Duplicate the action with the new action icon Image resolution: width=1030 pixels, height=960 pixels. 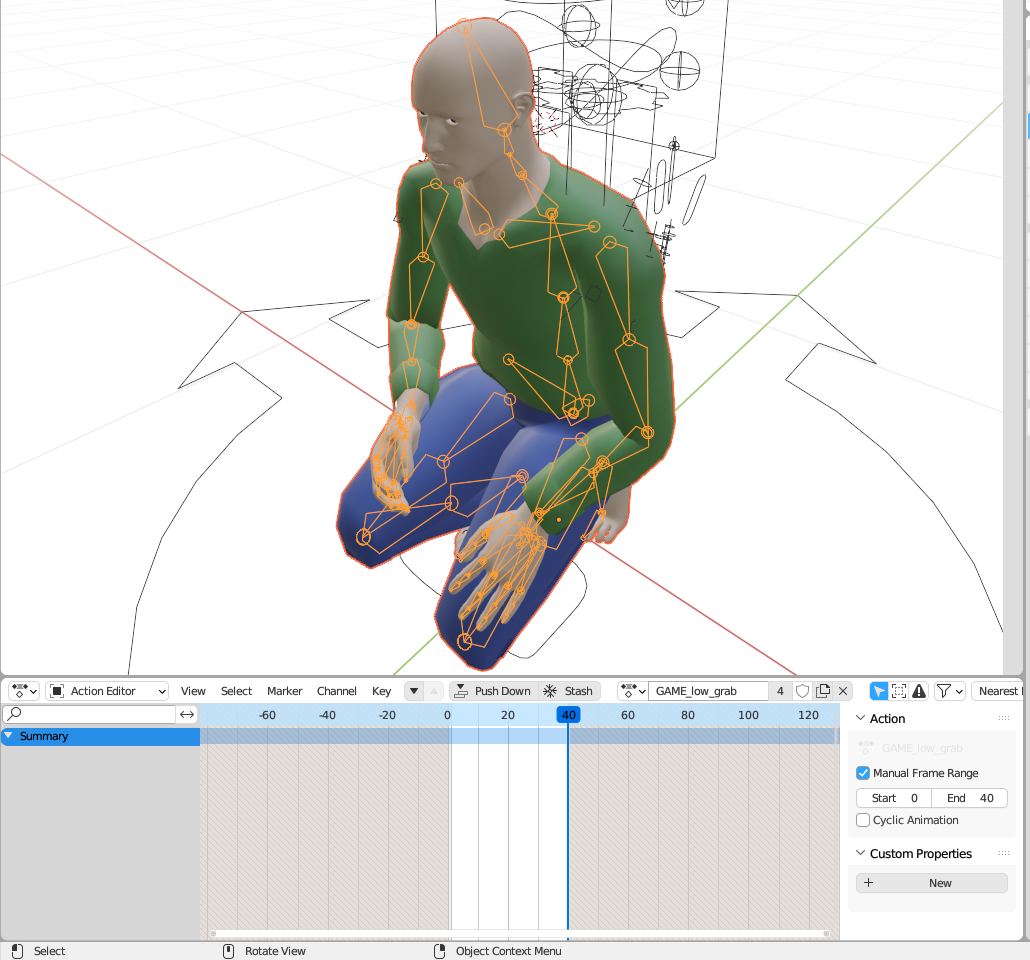click(823, 691)
